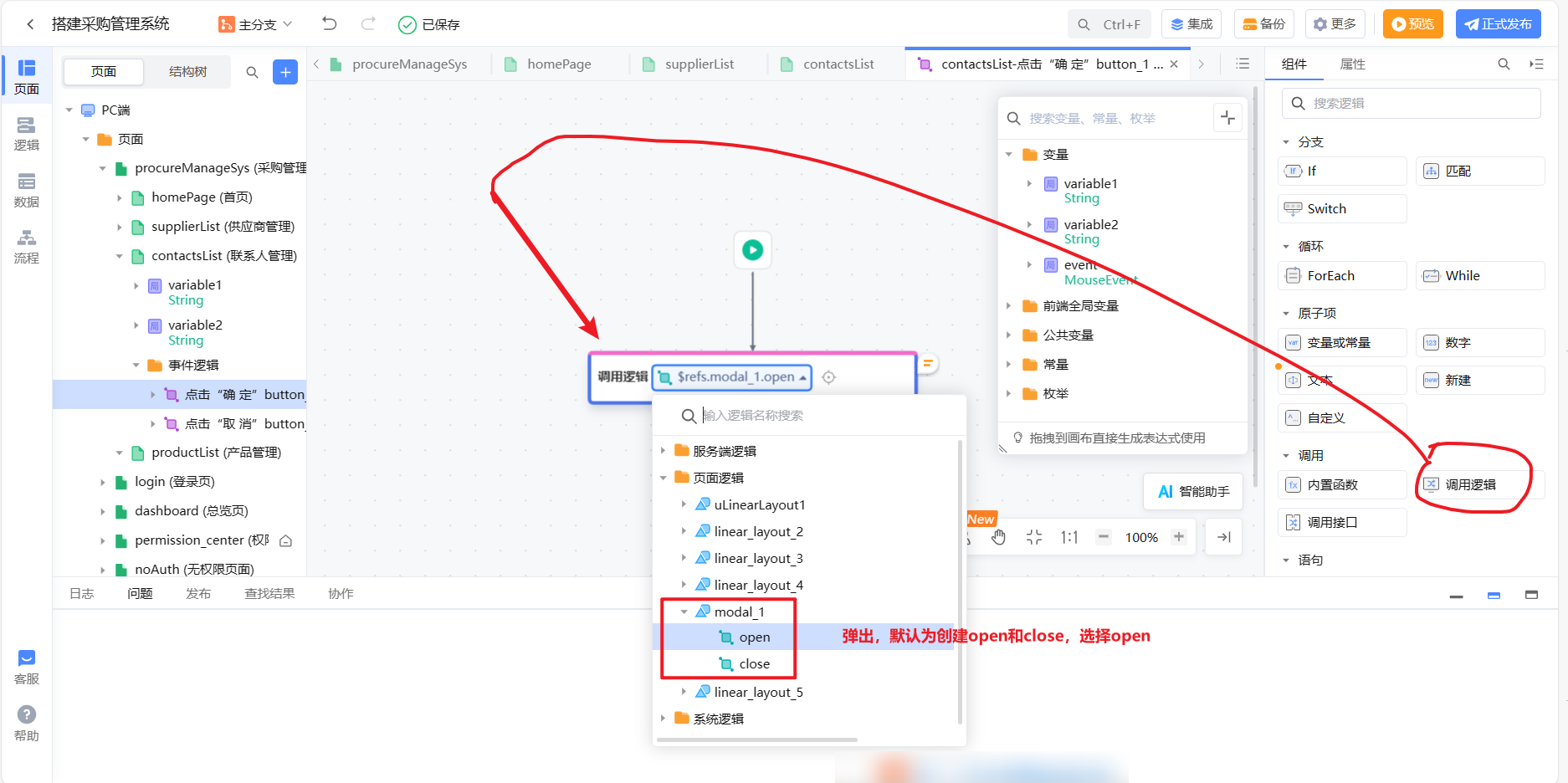Click the fit-to-screen icon

click(1034, 537)
